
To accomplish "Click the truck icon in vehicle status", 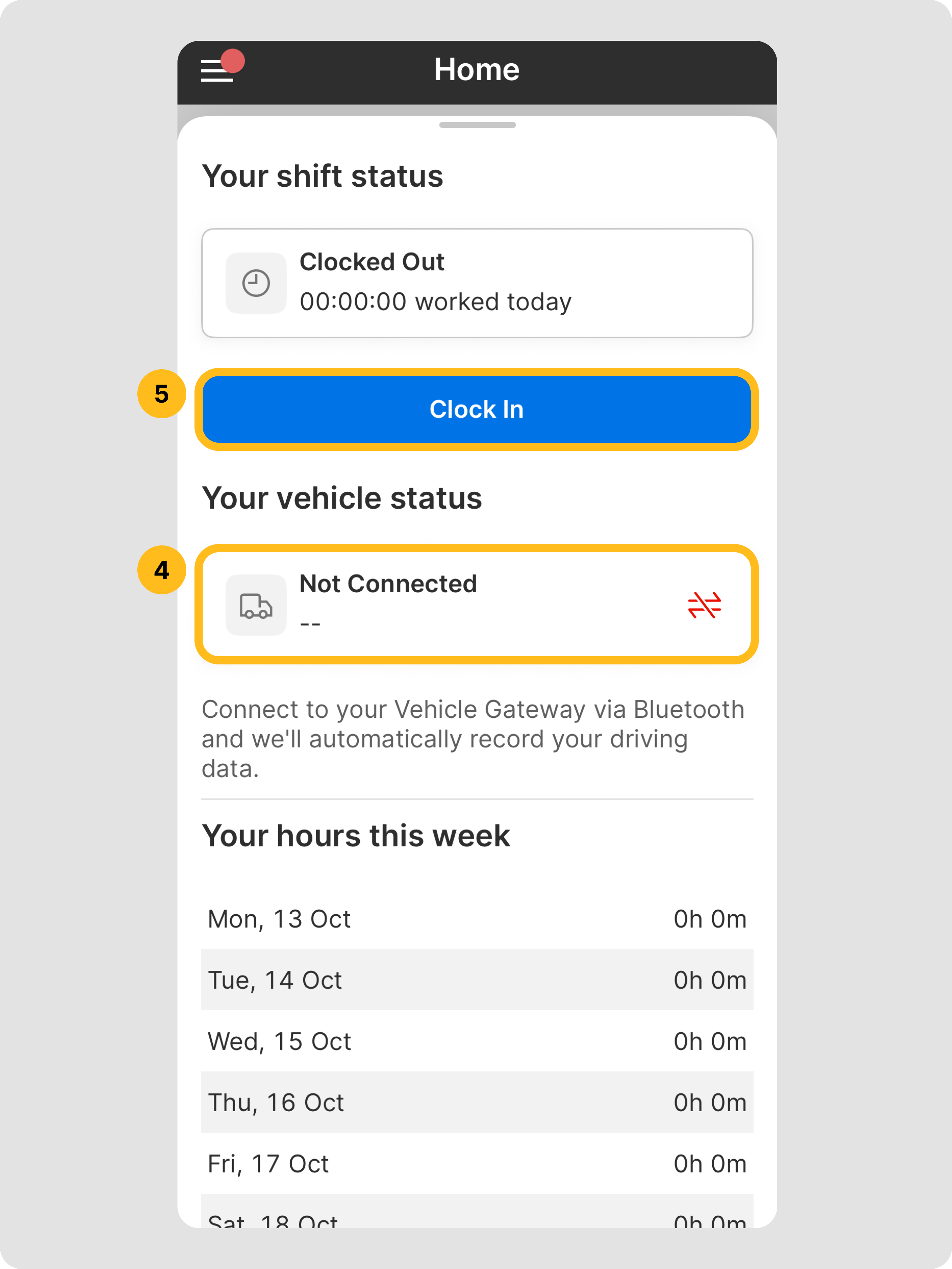I will [x=256, y=605].
